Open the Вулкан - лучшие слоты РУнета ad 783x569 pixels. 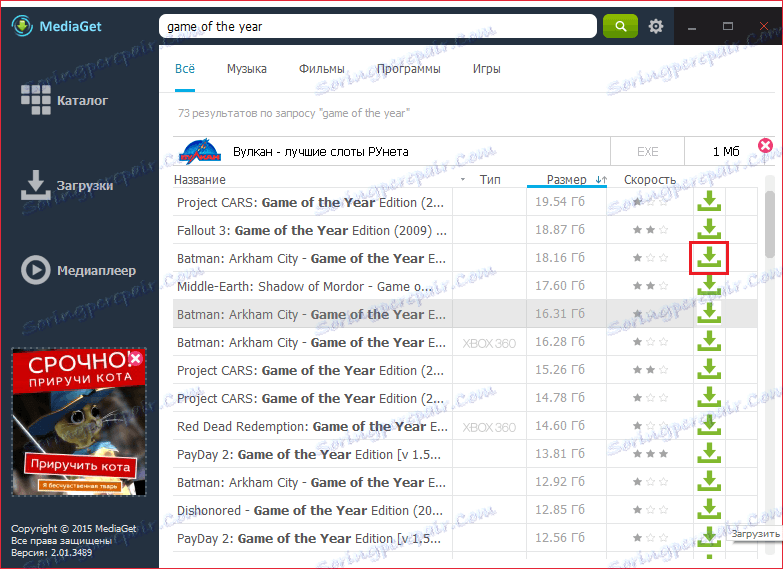click(x=321, y=152)
